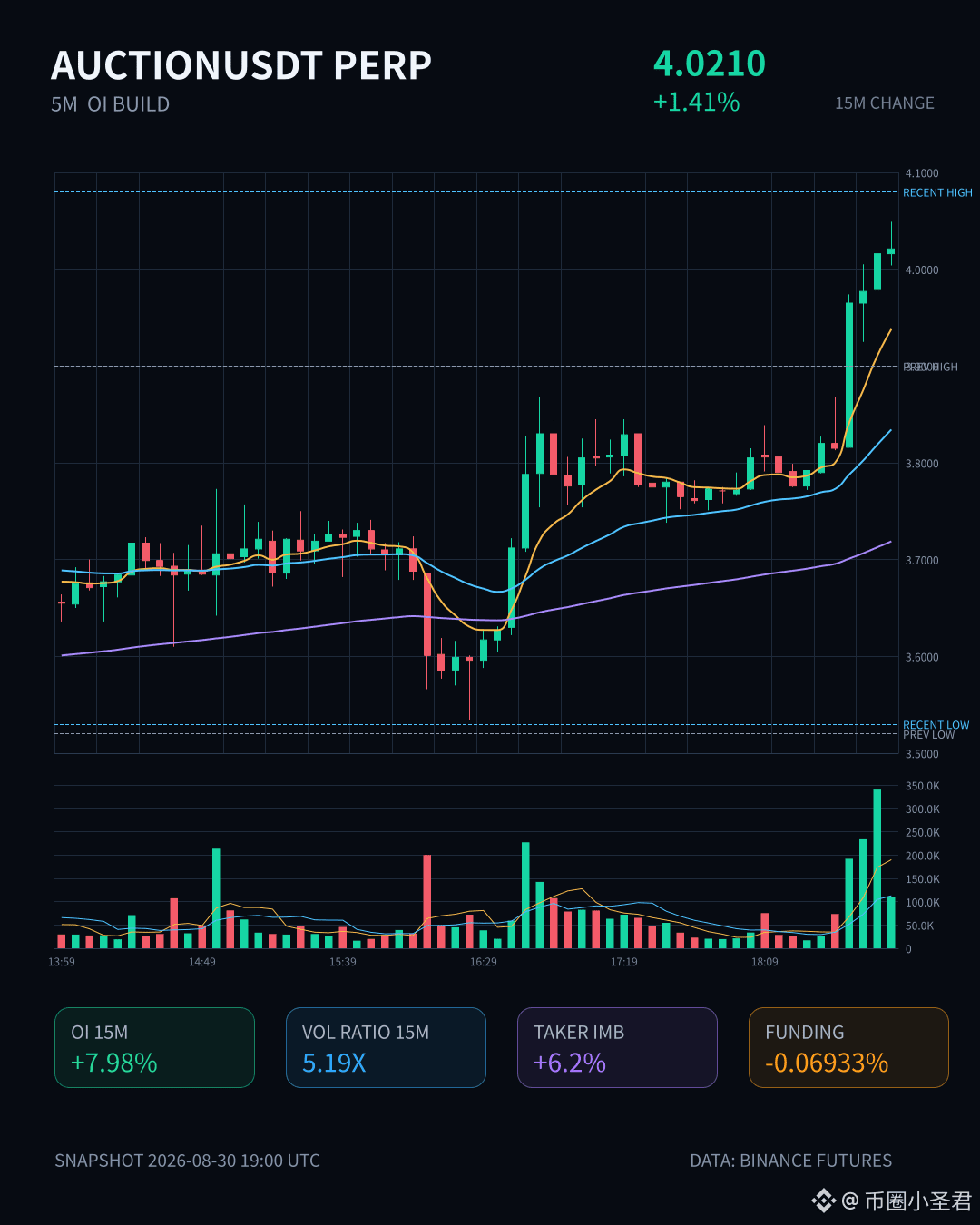This screenshot has height=1225, width=980.
Task: Click the 350.0K volume axis label
Action: click(923, 786)
